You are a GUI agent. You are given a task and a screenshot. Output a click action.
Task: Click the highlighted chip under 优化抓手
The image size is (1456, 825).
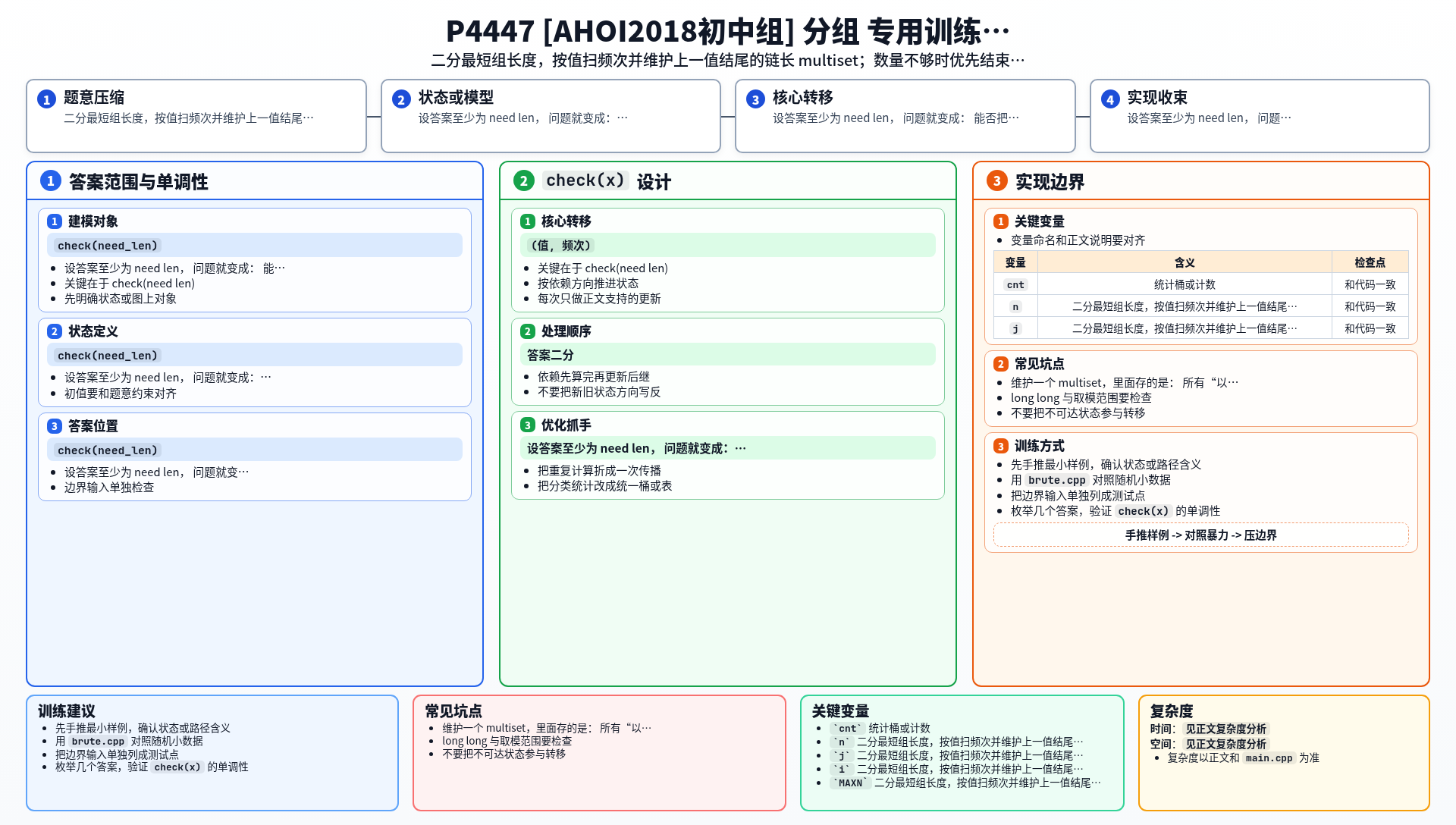pos(728,448)
